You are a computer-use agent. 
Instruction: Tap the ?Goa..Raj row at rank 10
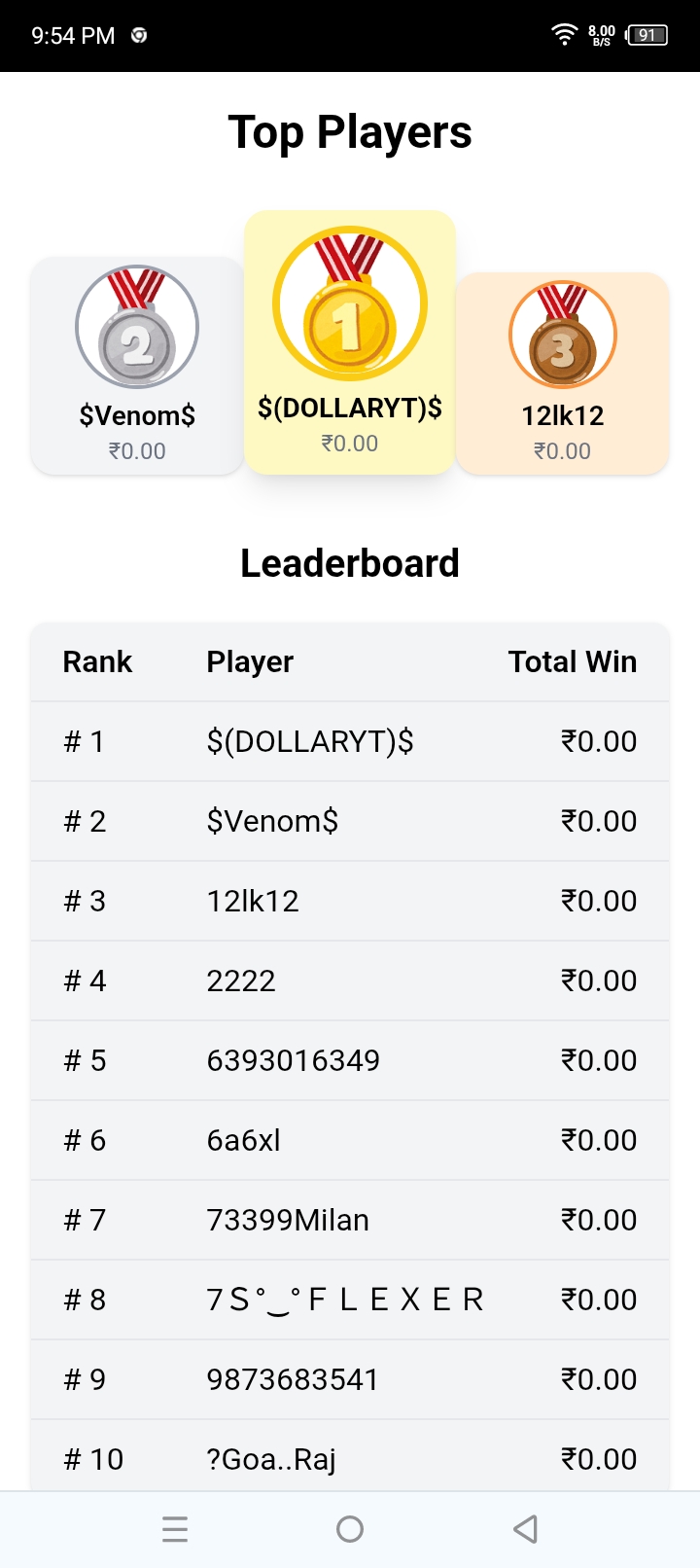pos(350,1456)
